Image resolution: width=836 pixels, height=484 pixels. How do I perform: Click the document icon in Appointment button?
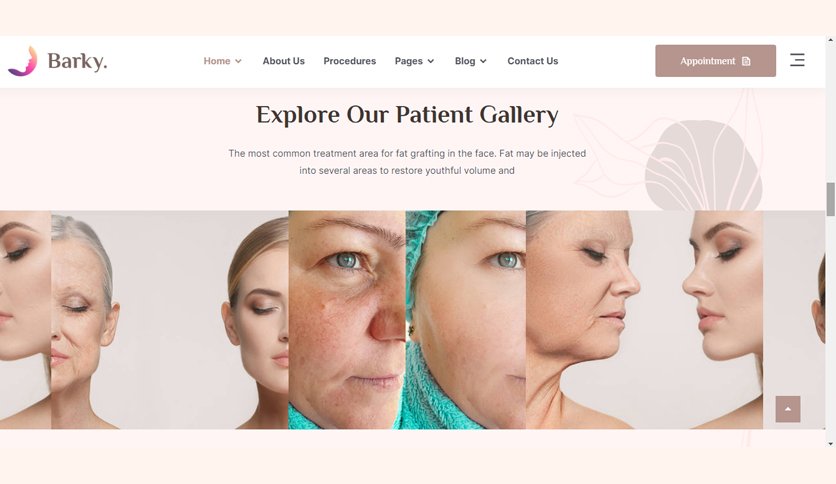point(746,61)
